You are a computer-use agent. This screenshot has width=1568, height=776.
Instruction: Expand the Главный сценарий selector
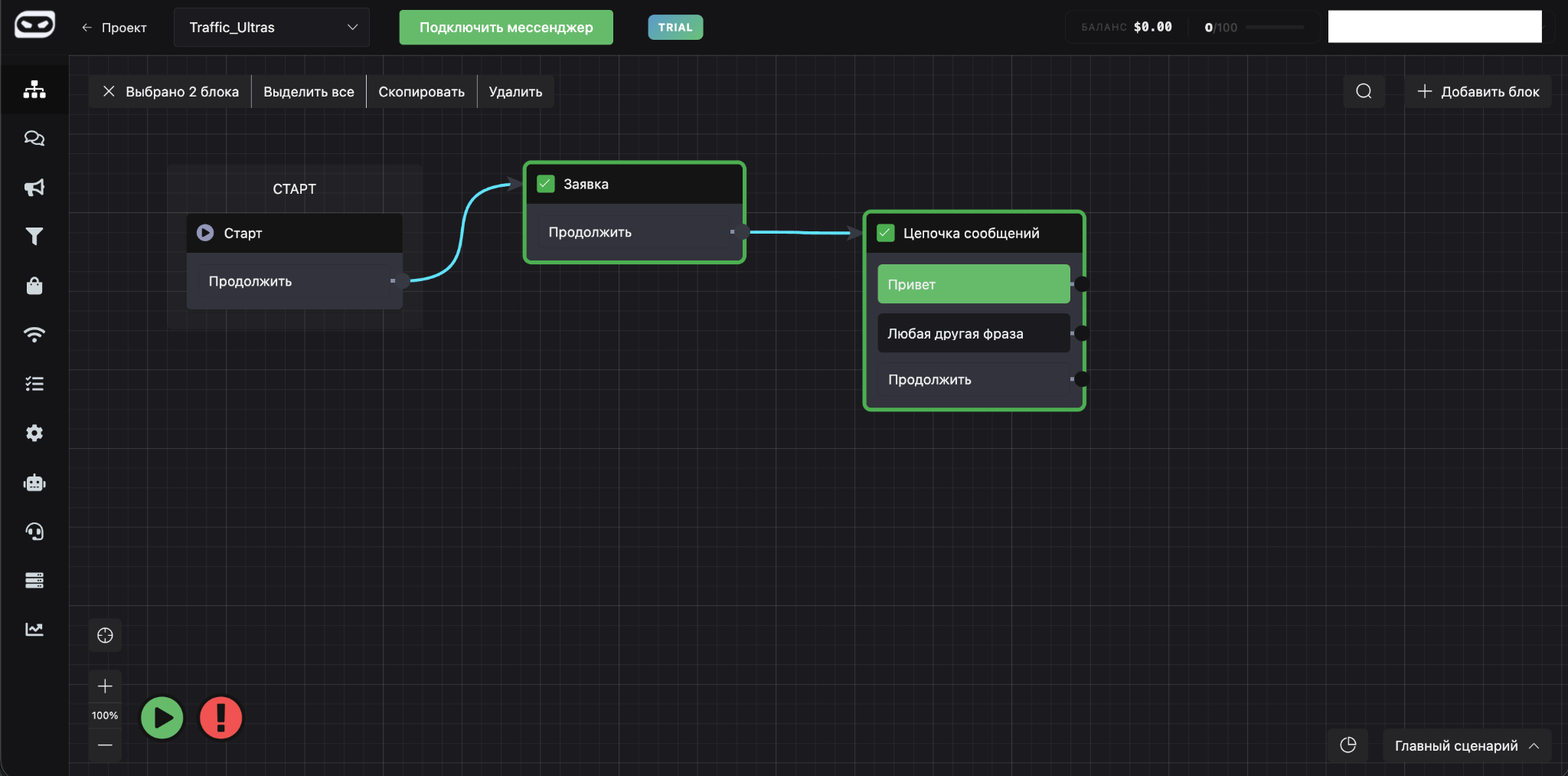[1466, 745]
